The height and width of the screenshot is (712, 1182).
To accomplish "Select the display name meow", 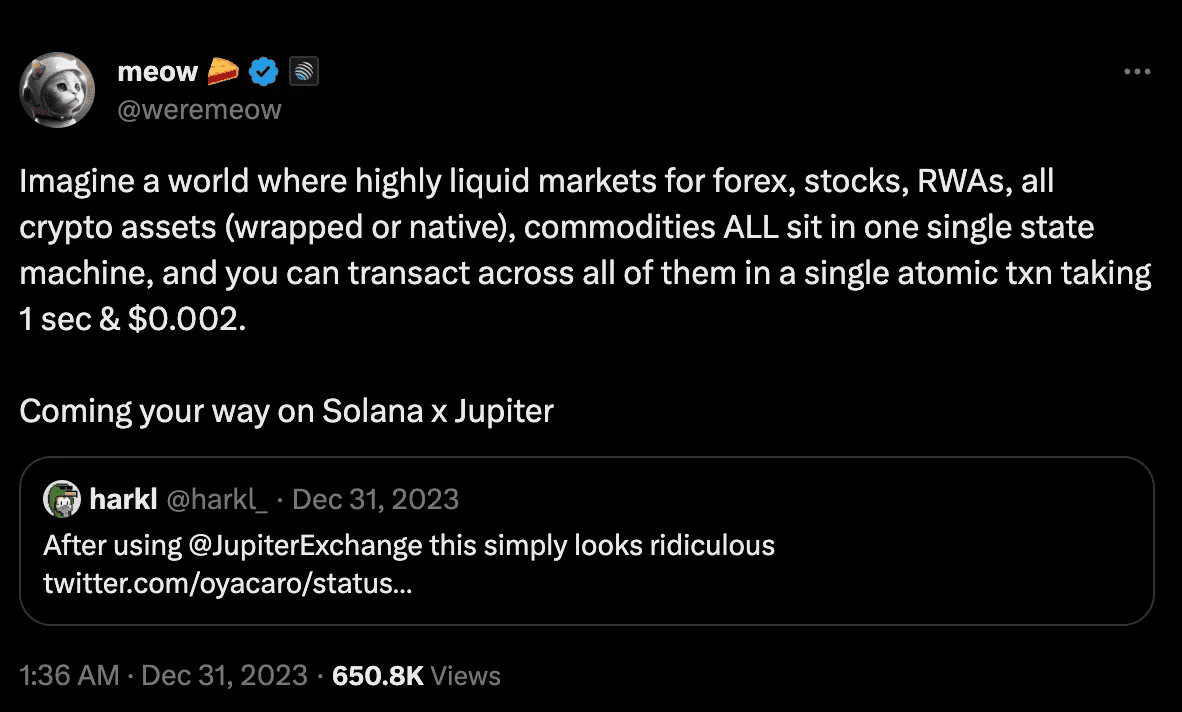I will 156,71.
